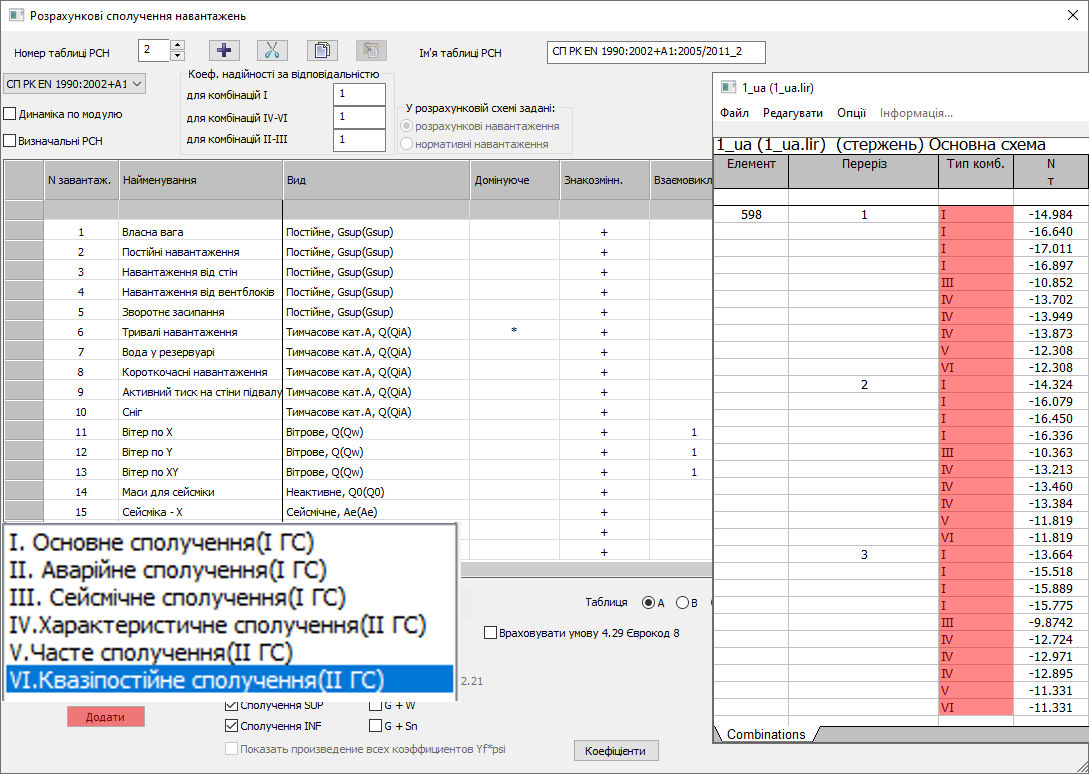Enable the Динаміка по модулю checkbox
1089x774 pixels.
(x=11, y=114)
